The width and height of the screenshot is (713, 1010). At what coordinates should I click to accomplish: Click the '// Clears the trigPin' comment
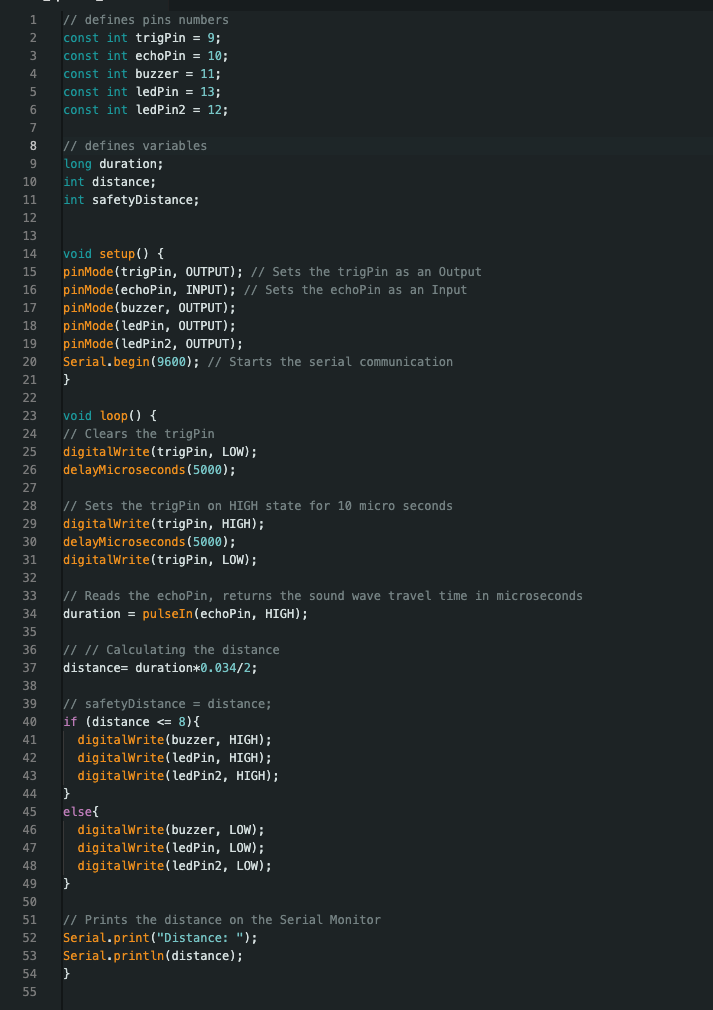tap(138, 434)
